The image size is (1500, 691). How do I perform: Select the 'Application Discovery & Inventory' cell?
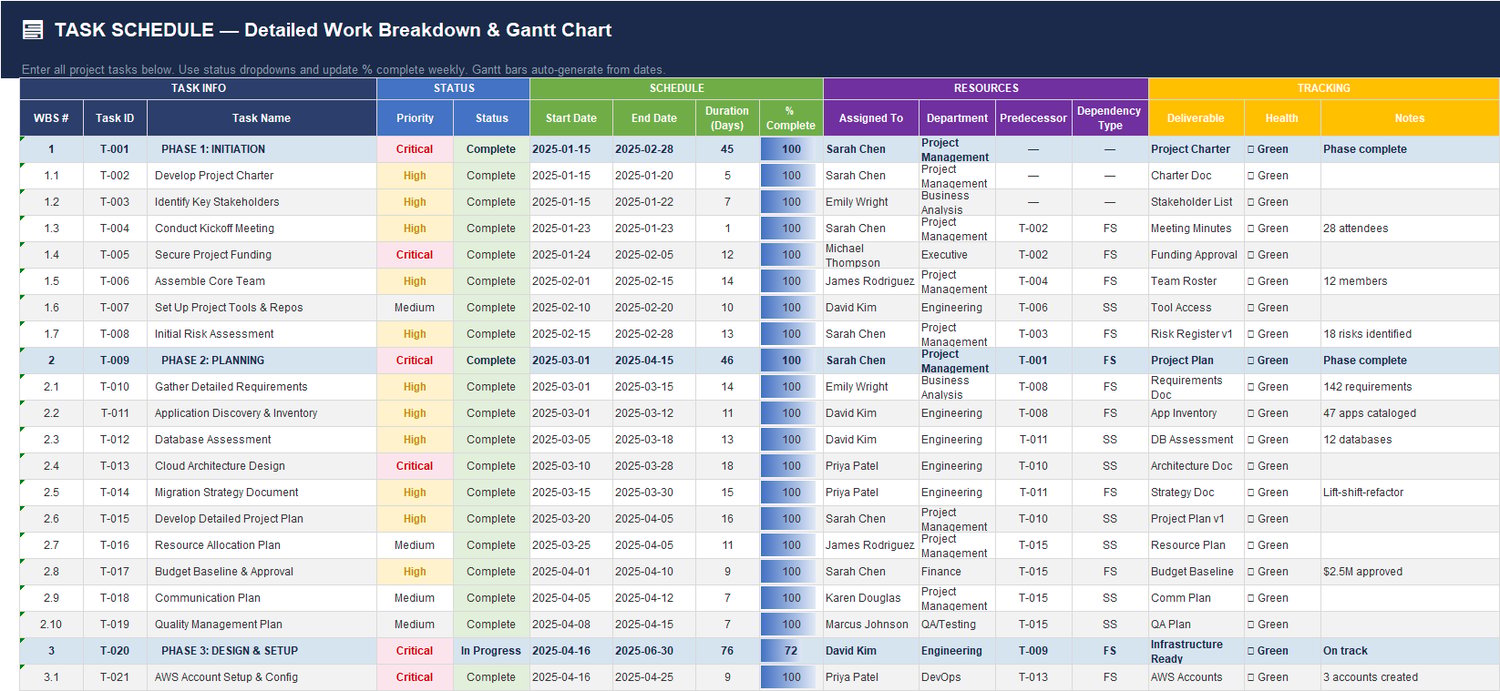pyautogui.click(x=262, y=413)
